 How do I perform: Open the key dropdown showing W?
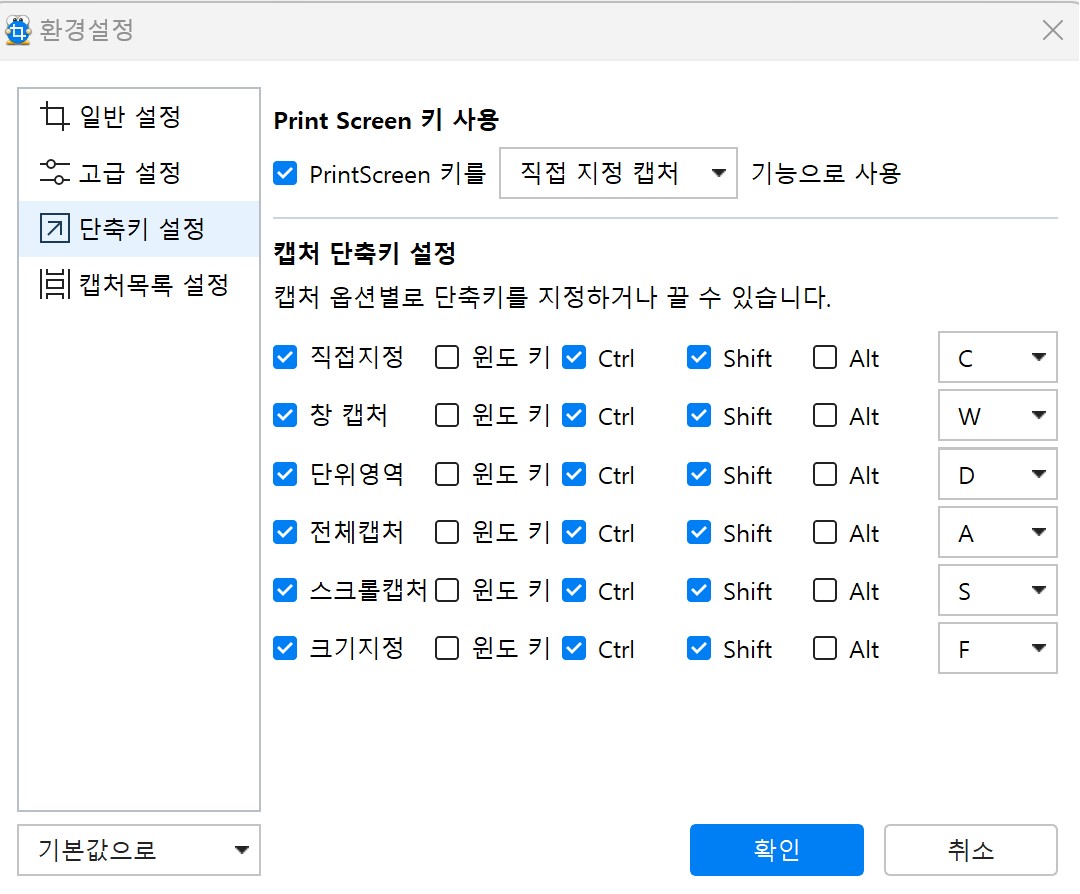pos(997,415)
